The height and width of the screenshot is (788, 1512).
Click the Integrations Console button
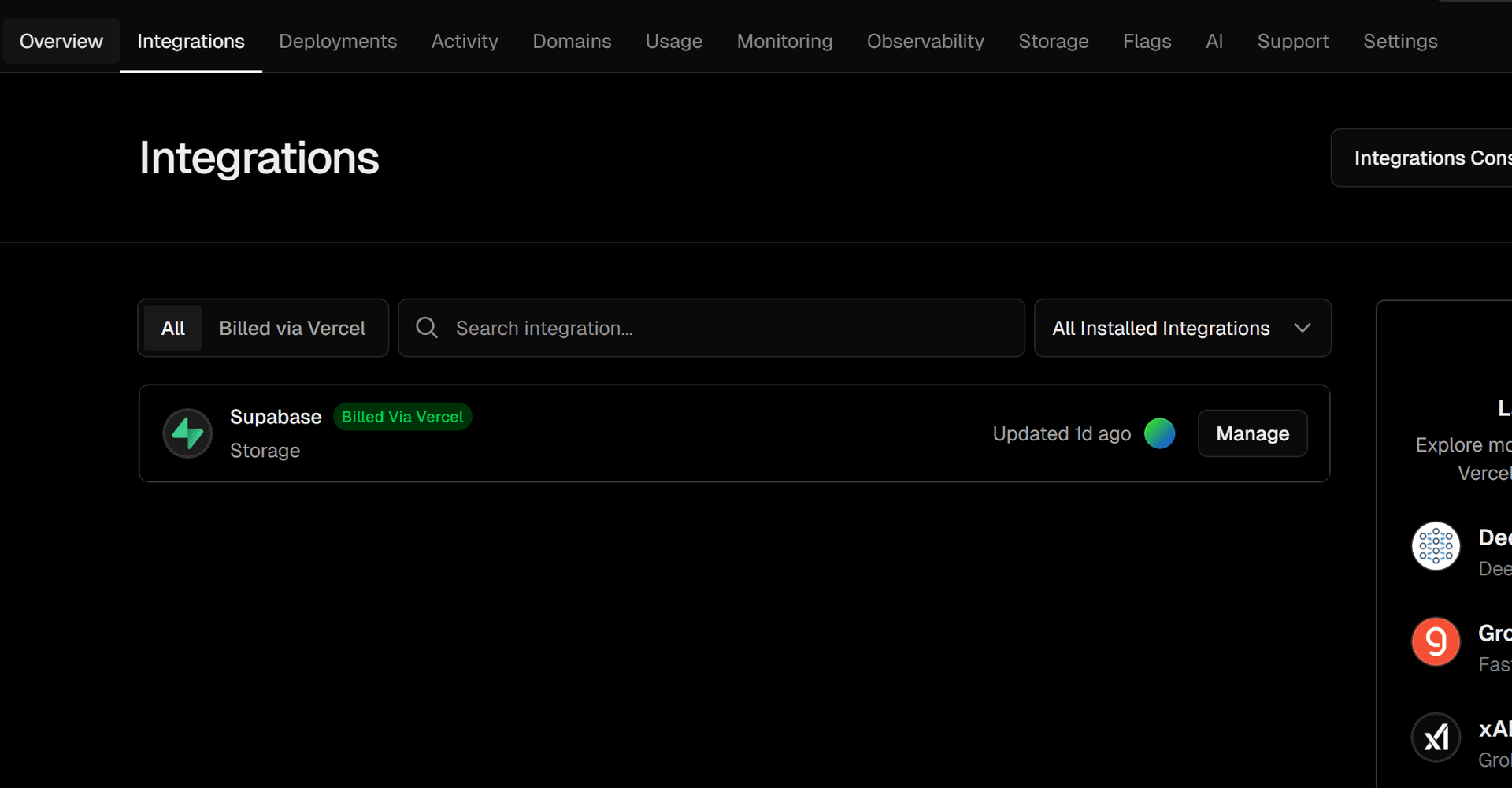(1422, 158)
